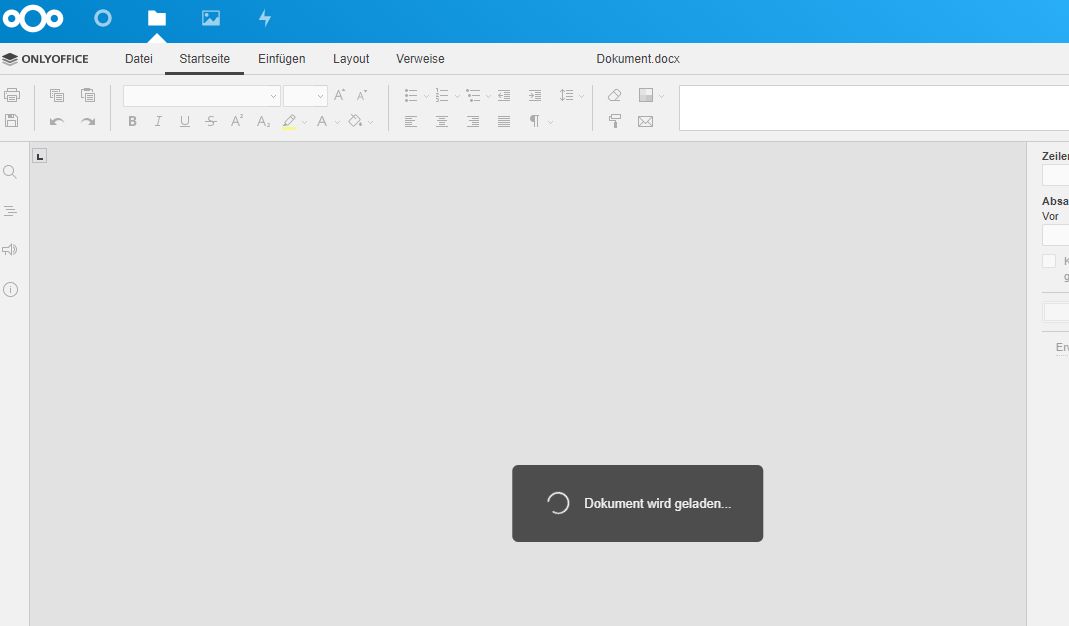Open the search tool in left sidebar
Image resolution: width=1069 pixels, height=626 pixels.
click(11, 172)
